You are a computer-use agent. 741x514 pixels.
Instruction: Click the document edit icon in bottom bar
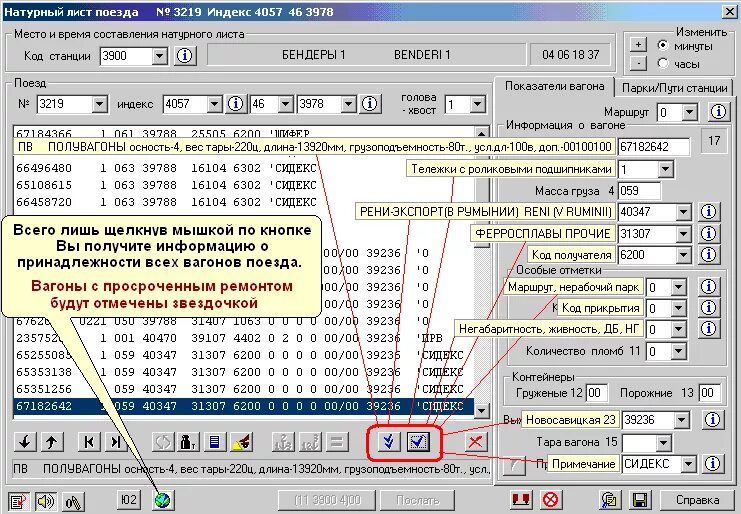(x=18, y=501)
